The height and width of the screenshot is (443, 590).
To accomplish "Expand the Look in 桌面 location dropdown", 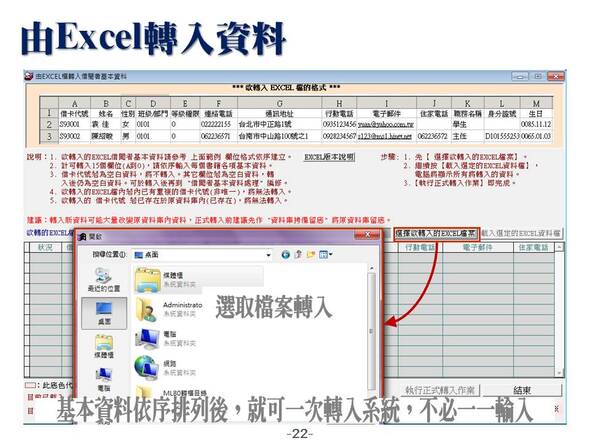I will coord(268,255).
